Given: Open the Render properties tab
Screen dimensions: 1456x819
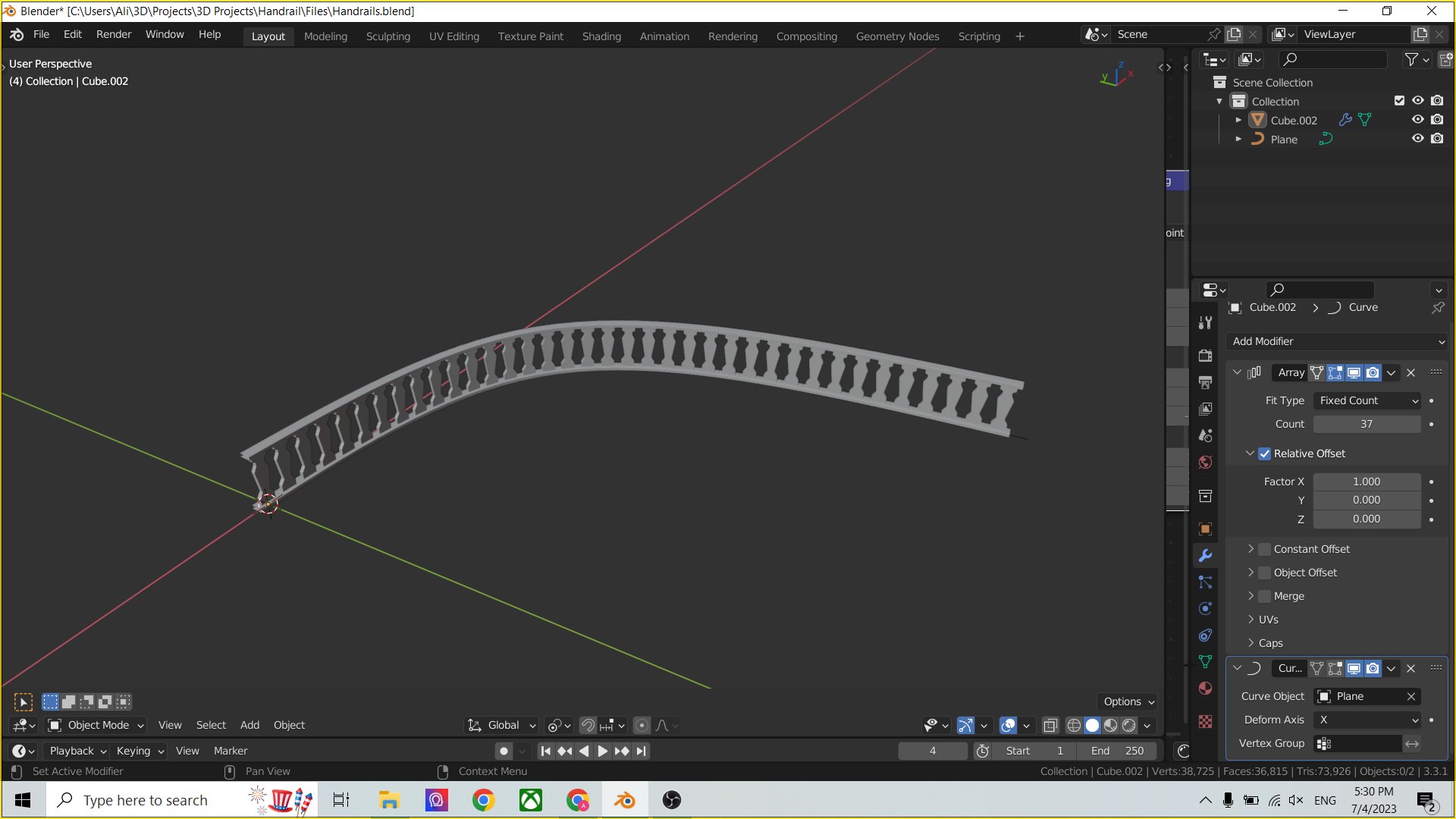Looking at the screenshot, I should [x=1205, y=355].
